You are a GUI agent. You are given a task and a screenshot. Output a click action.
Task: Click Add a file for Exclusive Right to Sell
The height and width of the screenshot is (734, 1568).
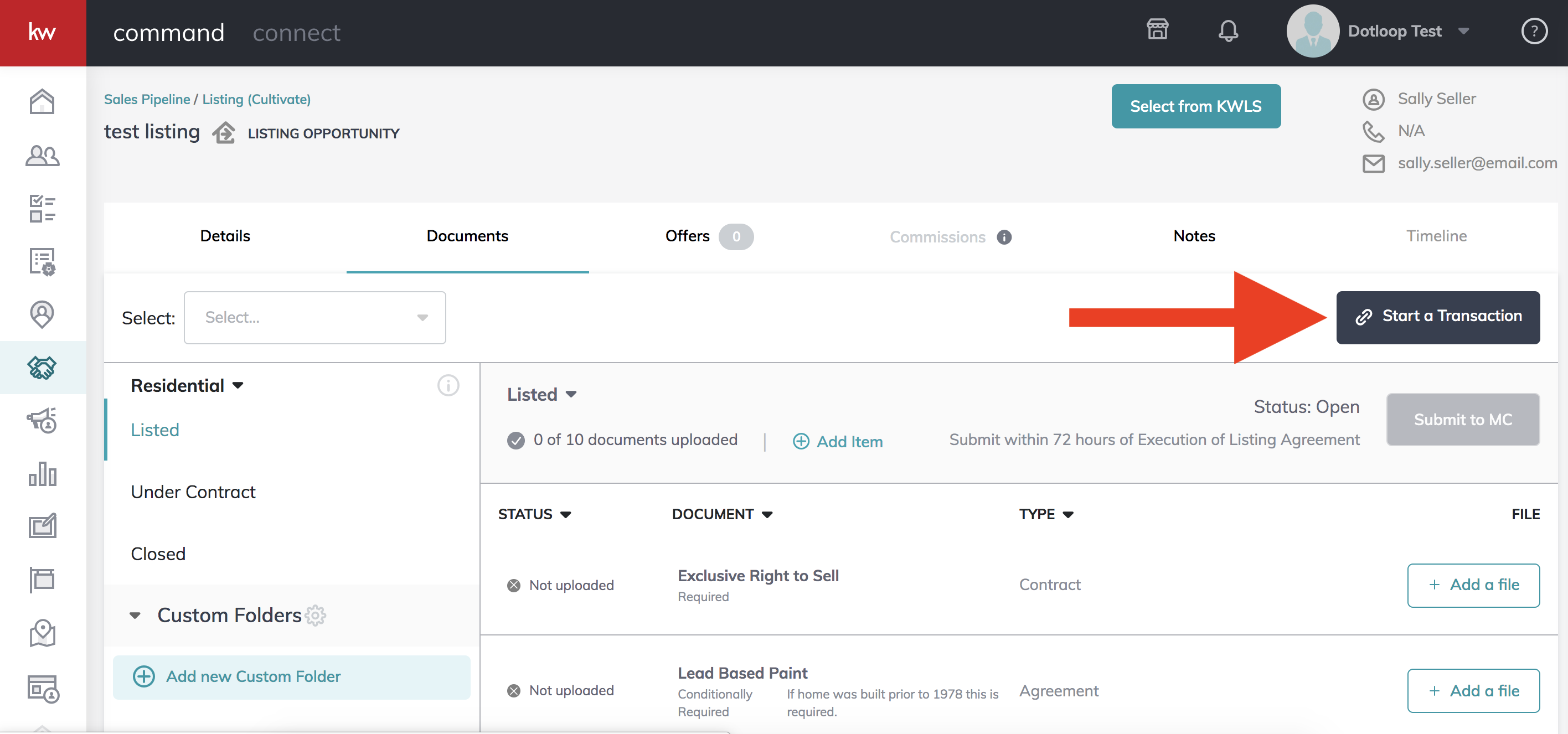[1473, 585]
